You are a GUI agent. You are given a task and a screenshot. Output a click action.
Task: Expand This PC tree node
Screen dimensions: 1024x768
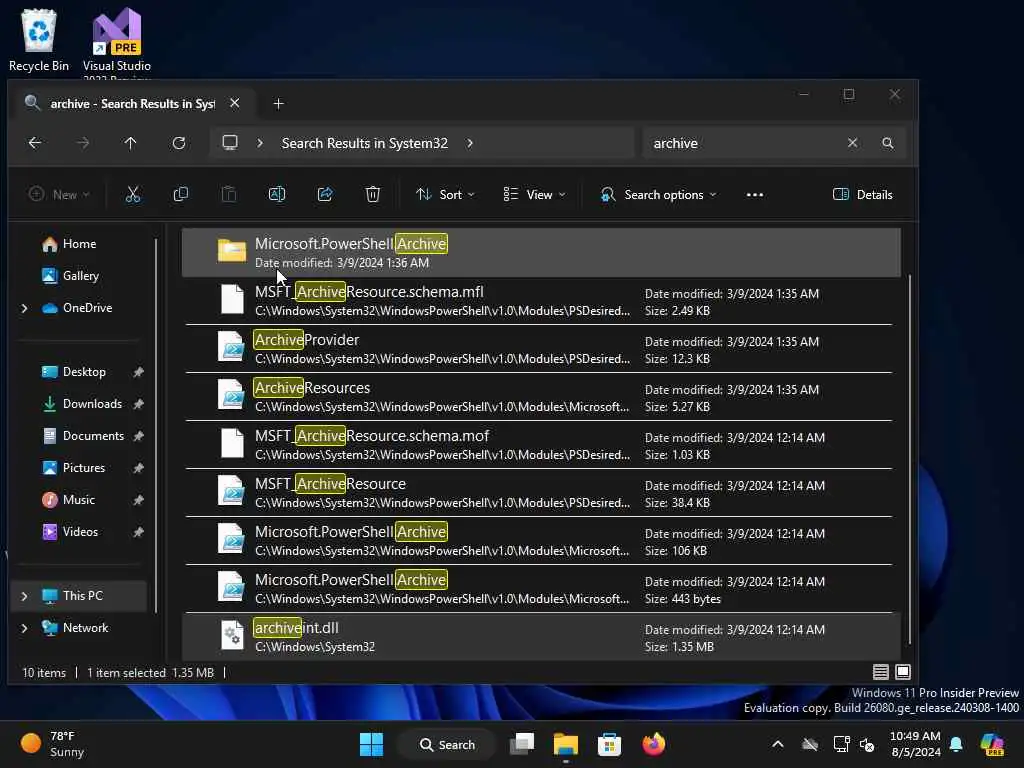25,596
